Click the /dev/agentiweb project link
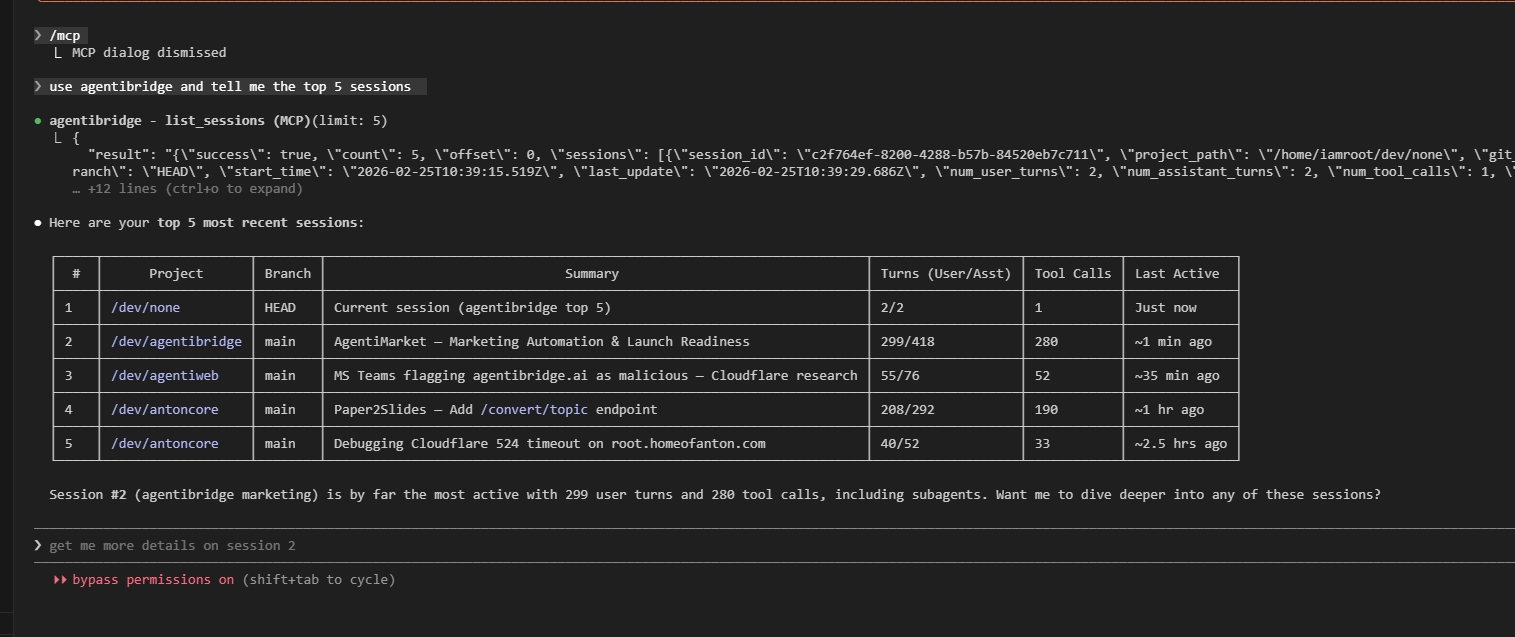The height and width of the screenshot is (637, 1515). [x=164, y=375]
